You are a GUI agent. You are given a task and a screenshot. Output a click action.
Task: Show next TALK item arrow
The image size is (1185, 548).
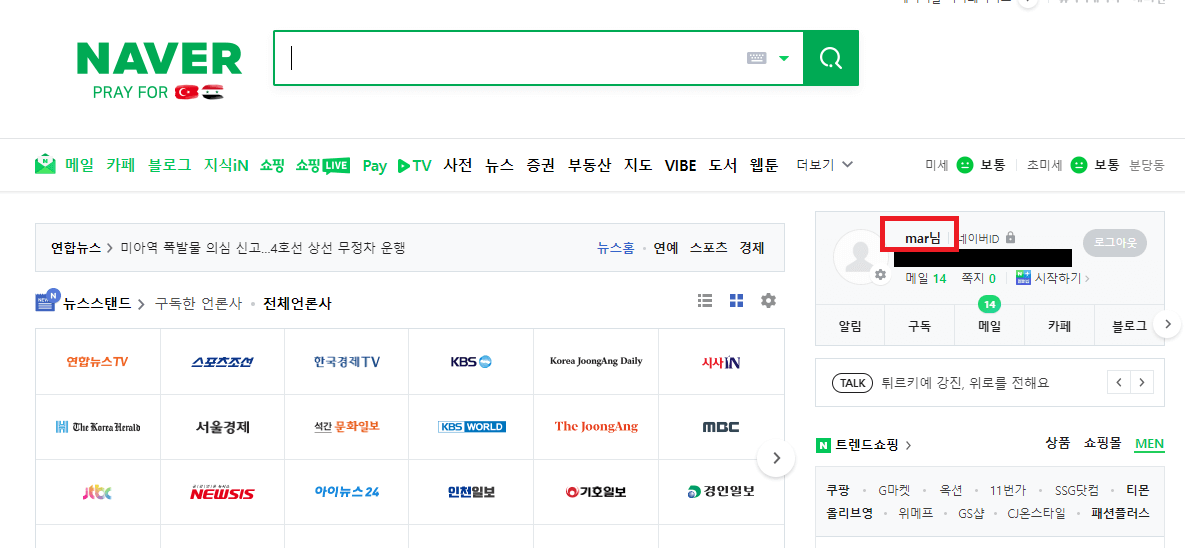[1143, 382]
